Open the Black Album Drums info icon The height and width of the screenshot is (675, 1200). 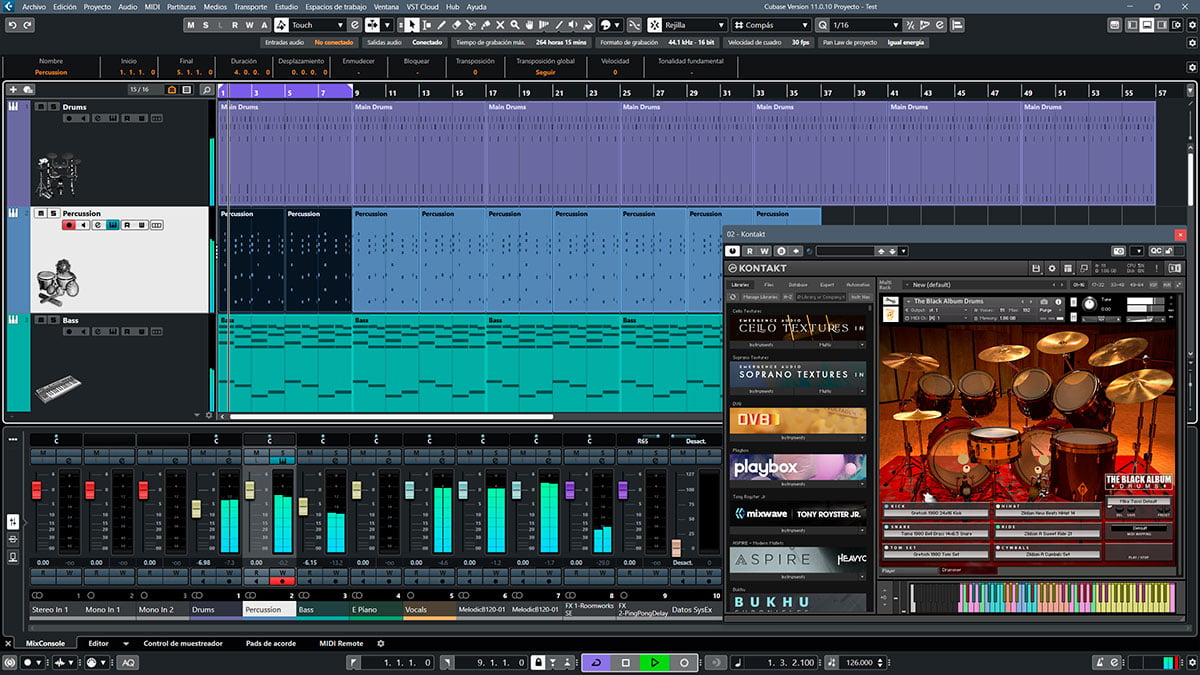pyautogui.click(x=1059, y=301)
